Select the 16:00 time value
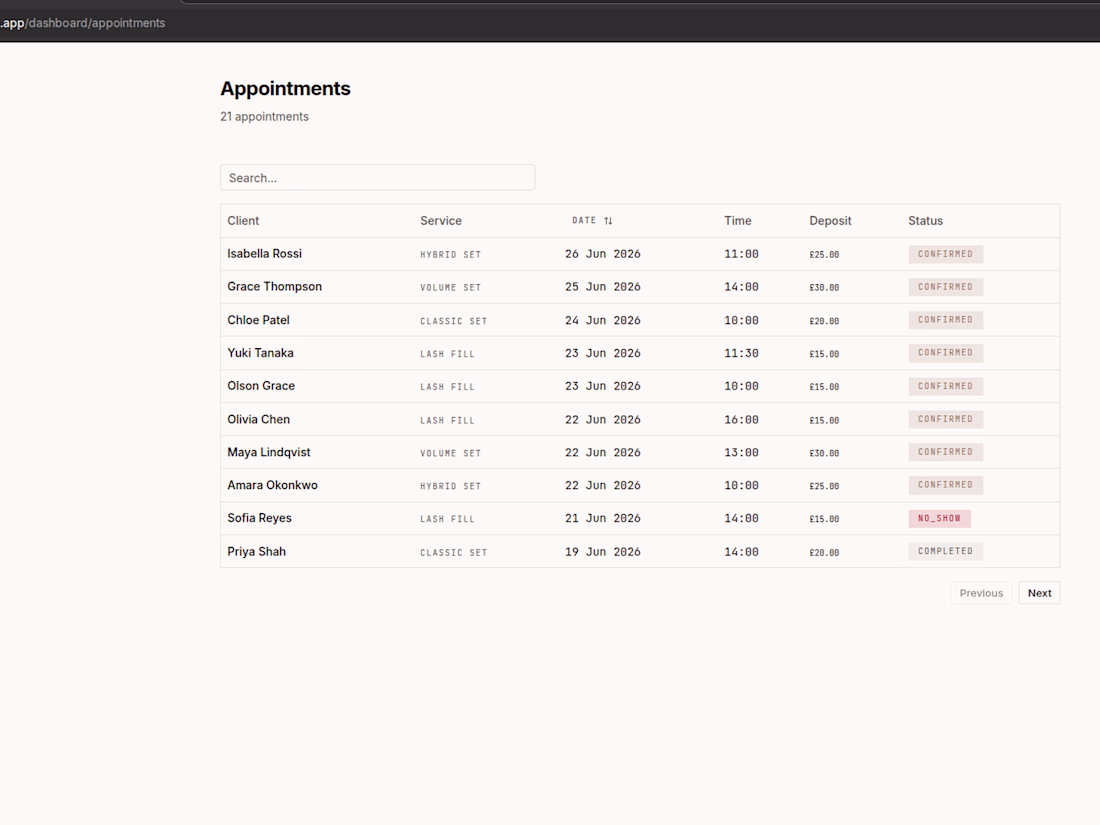Screen dimensions: 1100x825 [x=741, y=419]
